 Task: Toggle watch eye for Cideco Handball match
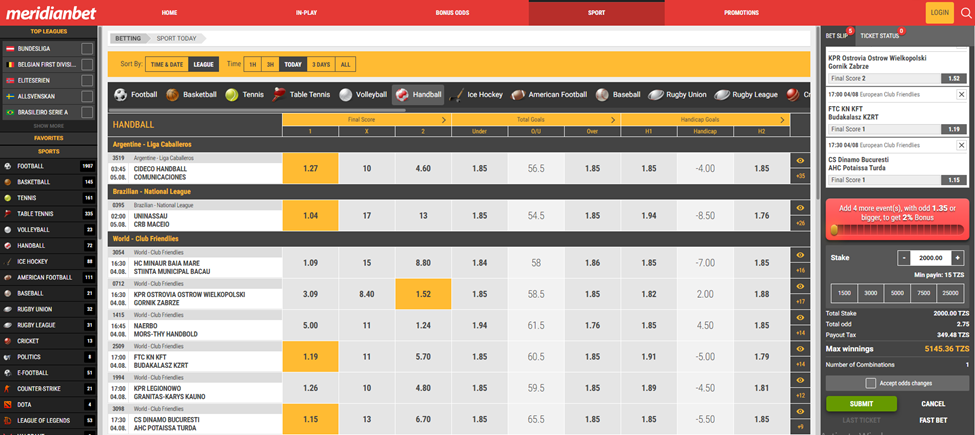[800, 160]
